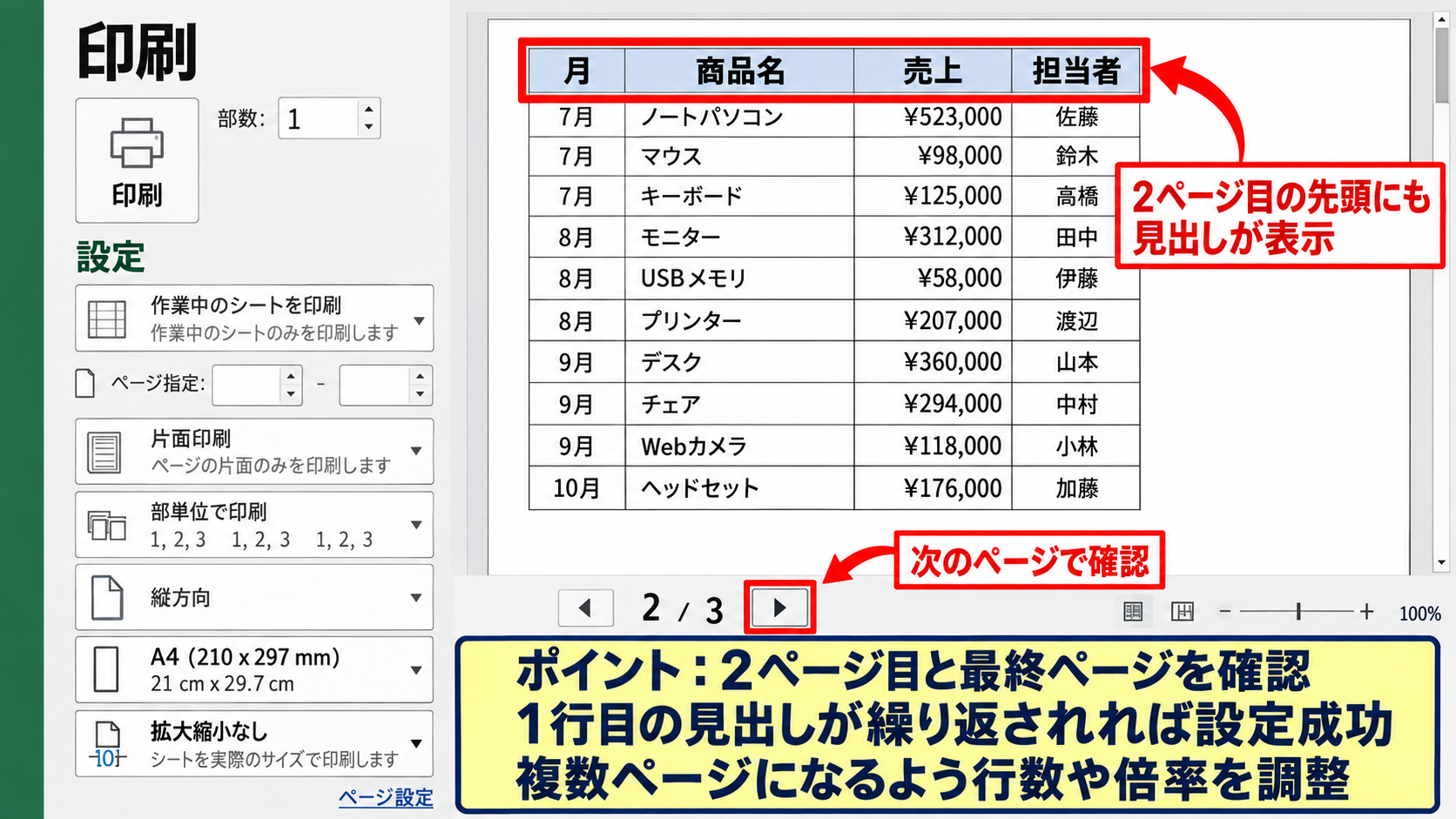Click the ¥176,000 sales cell

point(933,488)
